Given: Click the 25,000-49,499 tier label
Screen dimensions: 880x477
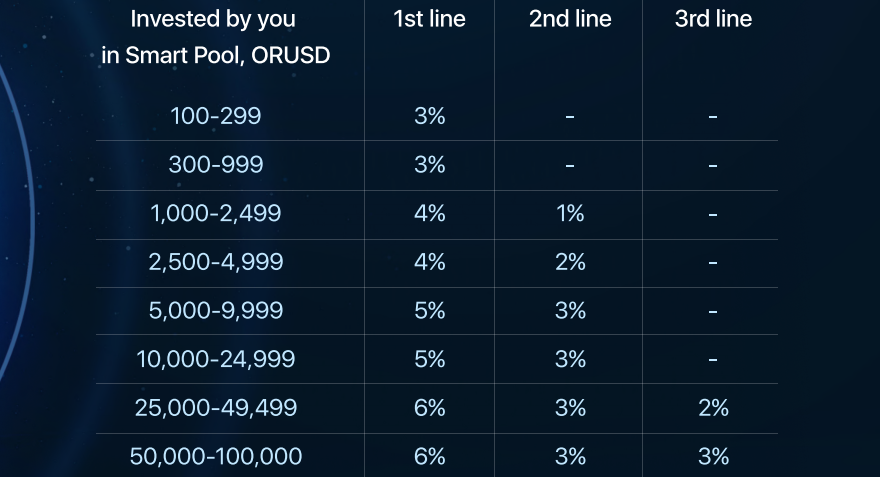Looking at the screenshot, I should point(216,408).
